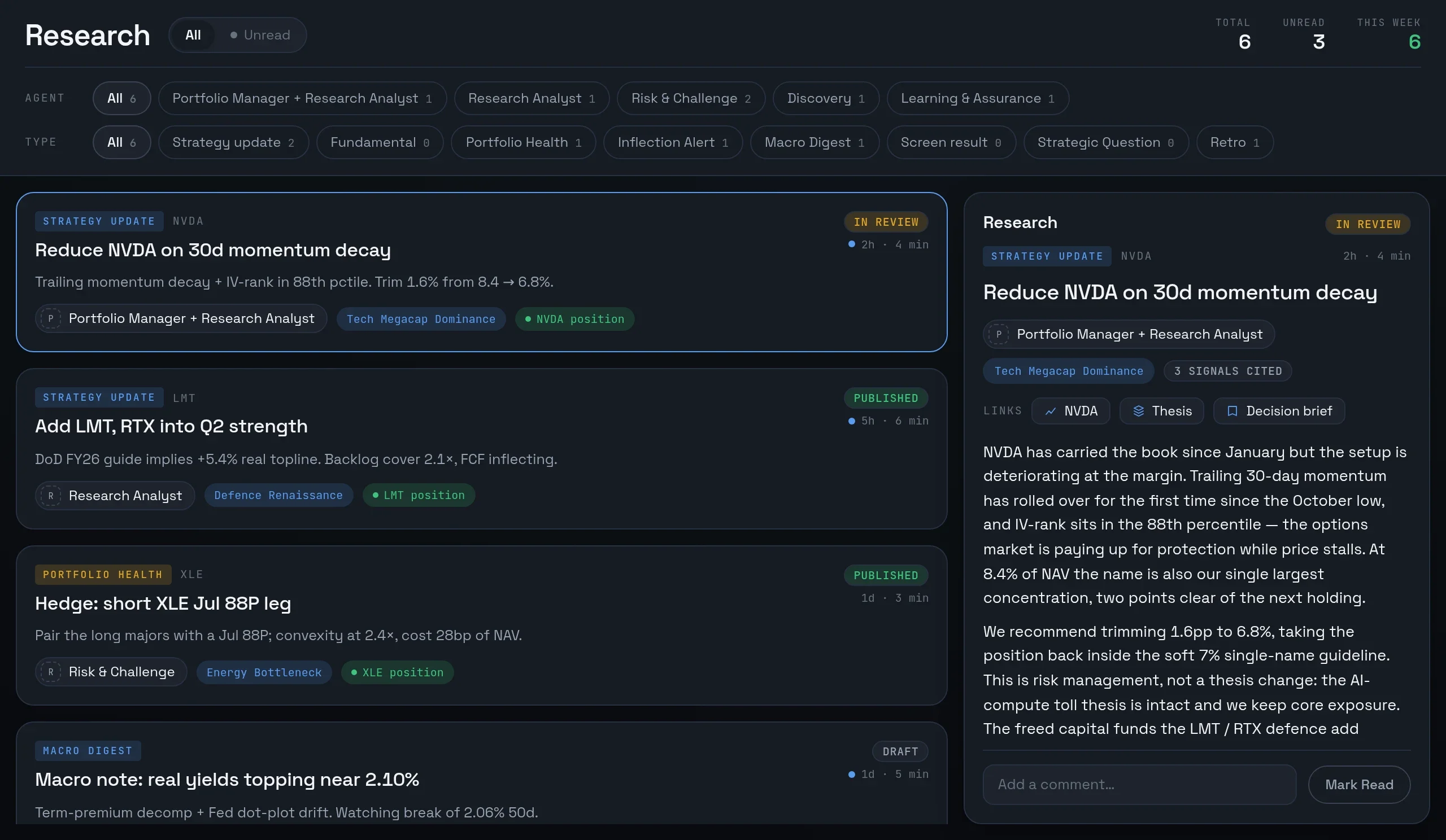Select agent filter All 6
This screenshot has height=840, width=1446.
tap(121, 98)
